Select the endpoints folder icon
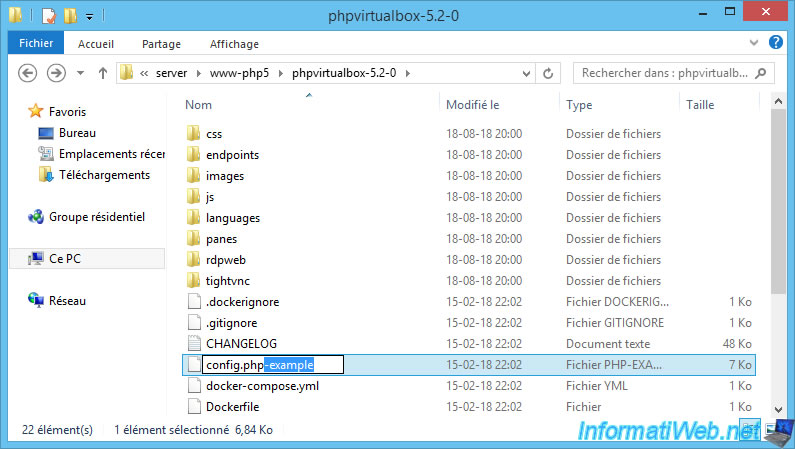The height and width of the screenshot is (449, 795). coord(194,154)
